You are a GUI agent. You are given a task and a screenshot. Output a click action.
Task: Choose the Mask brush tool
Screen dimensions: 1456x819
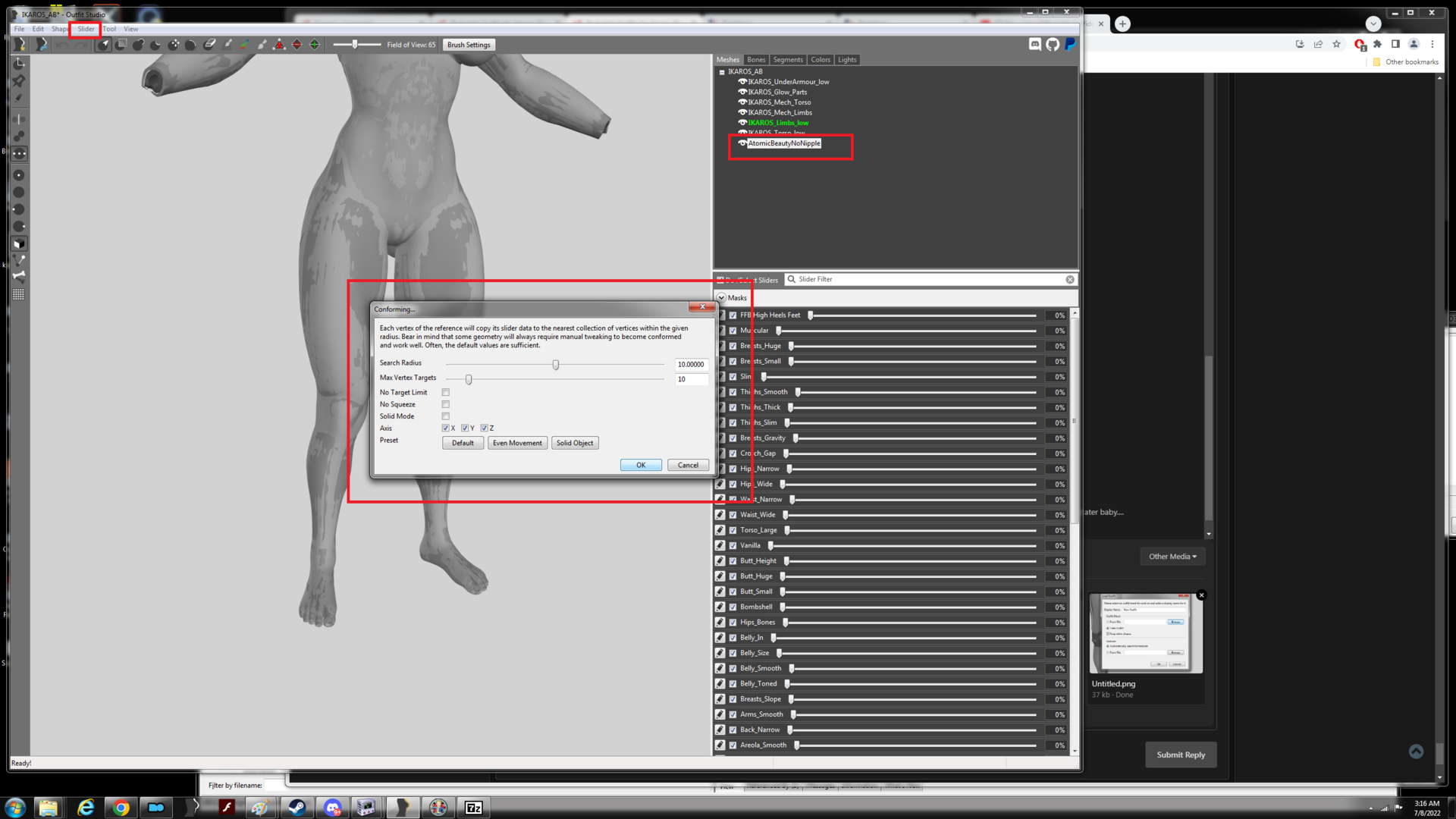[x=121, y=45]
